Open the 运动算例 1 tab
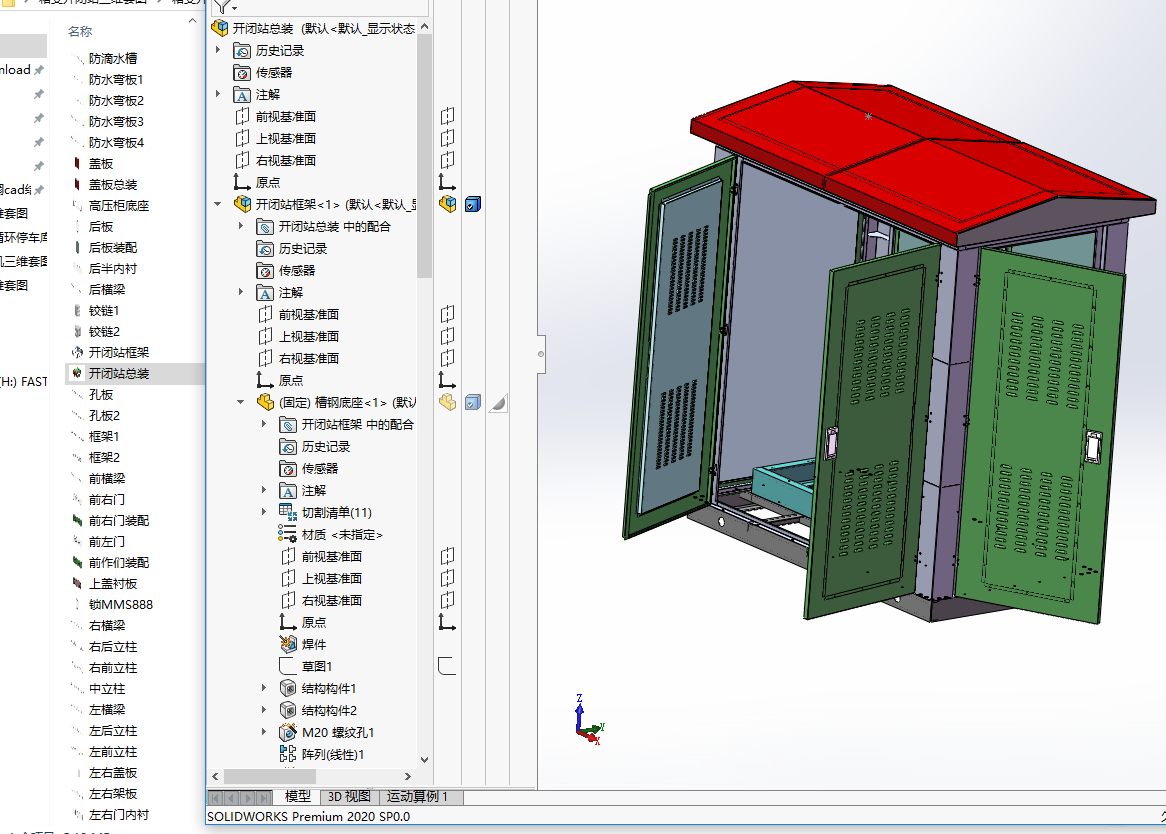1166x834 pixels. coord(417,797)
